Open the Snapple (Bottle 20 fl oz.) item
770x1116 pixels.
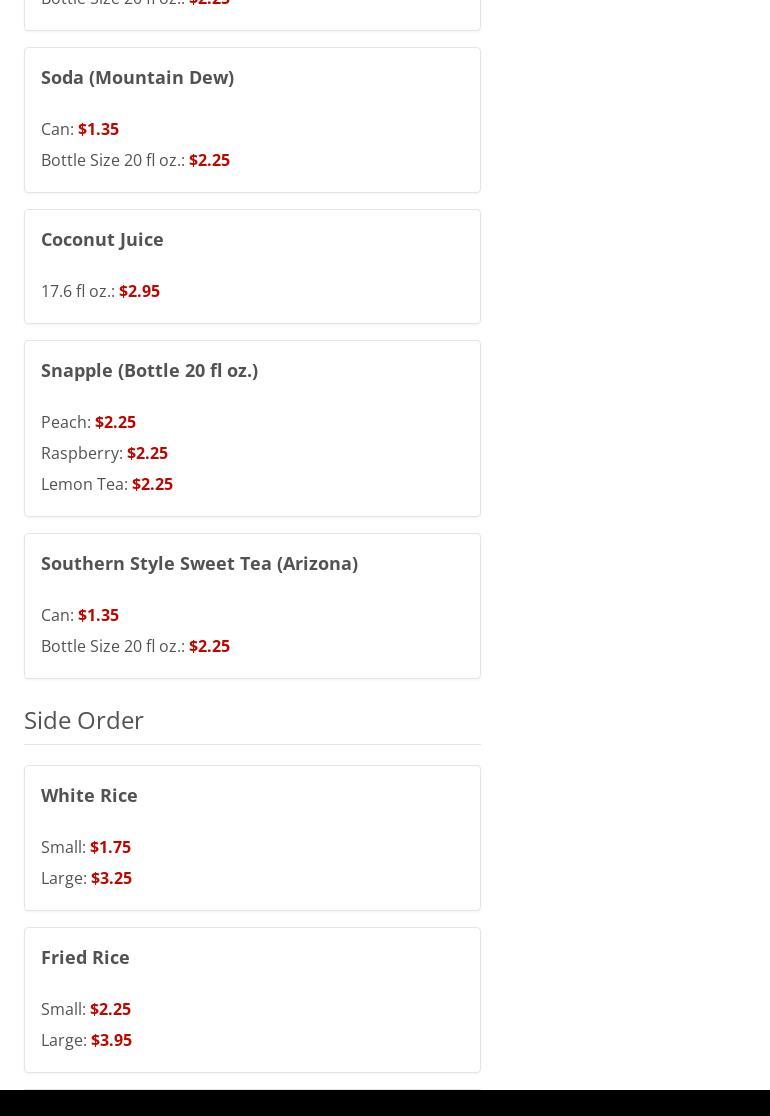pos(149,370)
